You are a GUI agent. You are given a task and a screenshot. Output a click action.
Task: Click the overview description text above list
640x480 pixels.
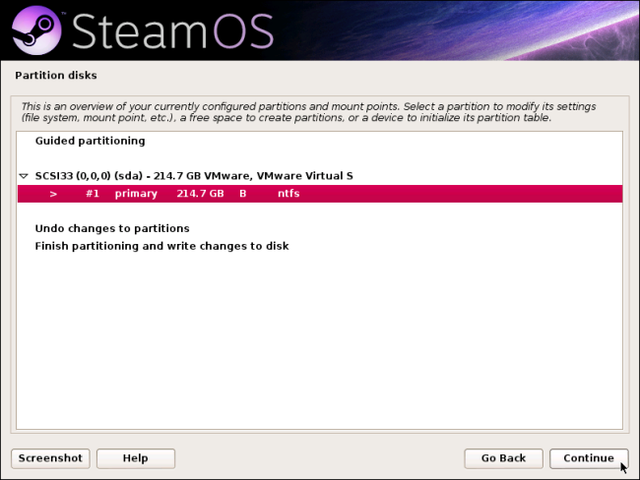(308, 112)
